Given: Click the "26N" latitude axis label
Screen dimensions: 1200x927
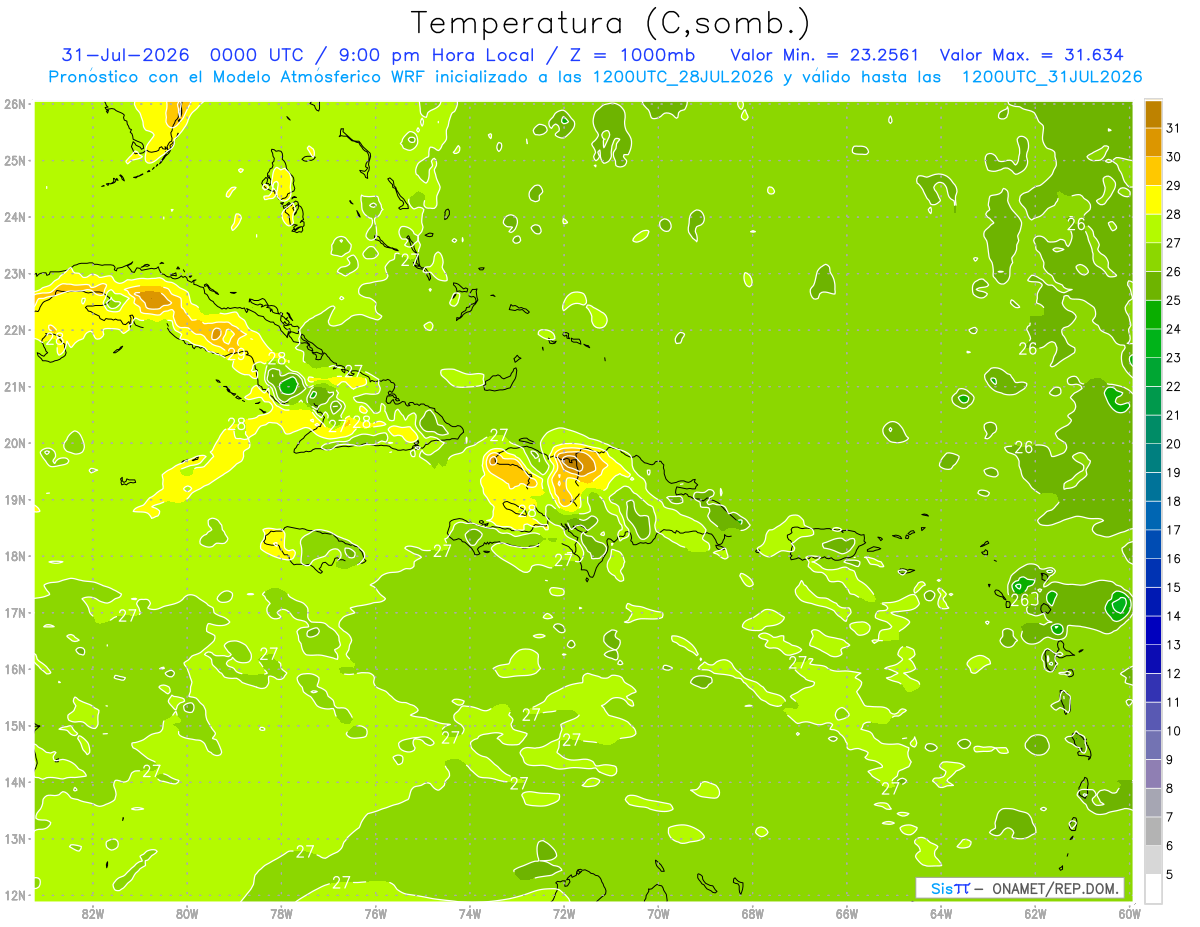Looking at the screenshot, I should [x=14, y=104].
